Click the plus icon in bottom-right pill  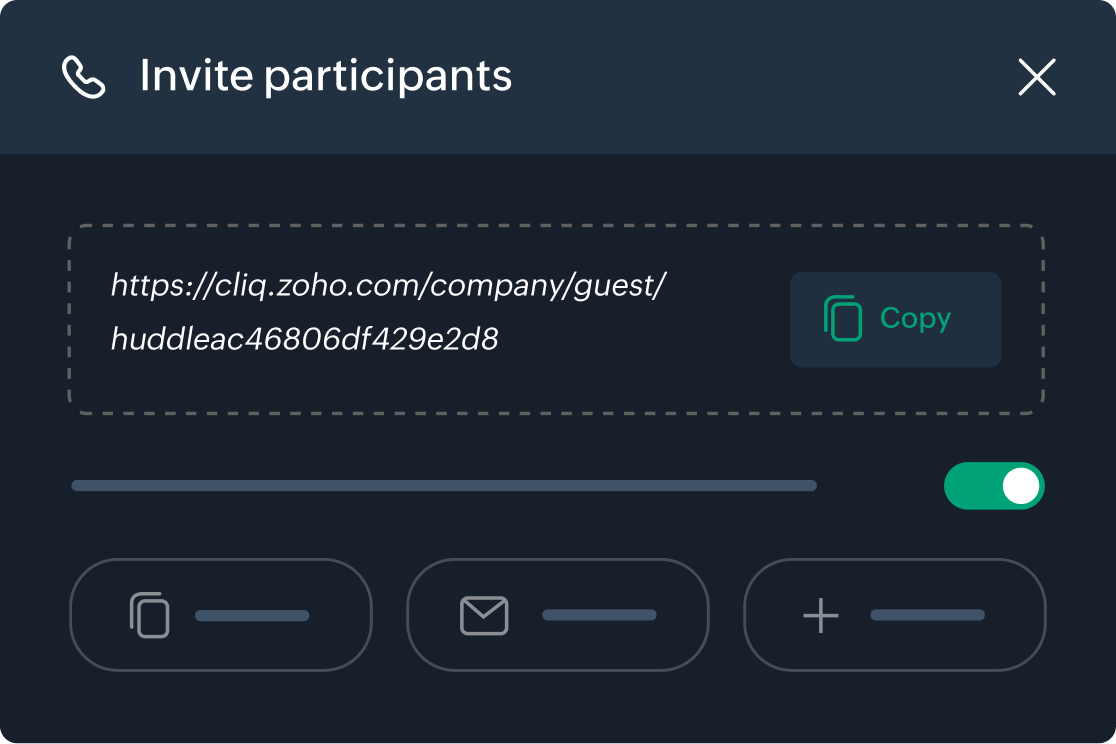click(x=821, y=615)
